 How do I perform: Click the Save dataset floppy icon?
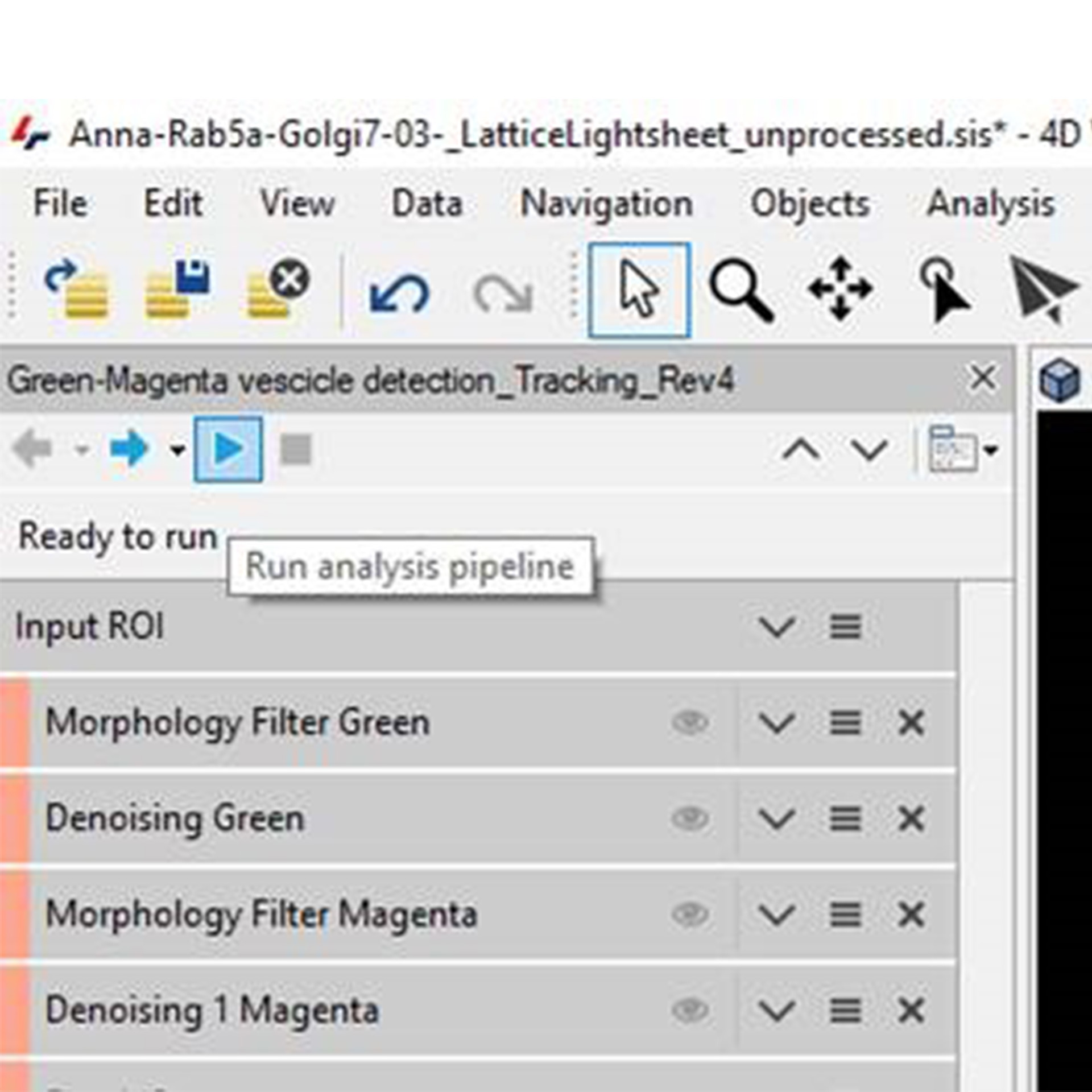(177, 288)
